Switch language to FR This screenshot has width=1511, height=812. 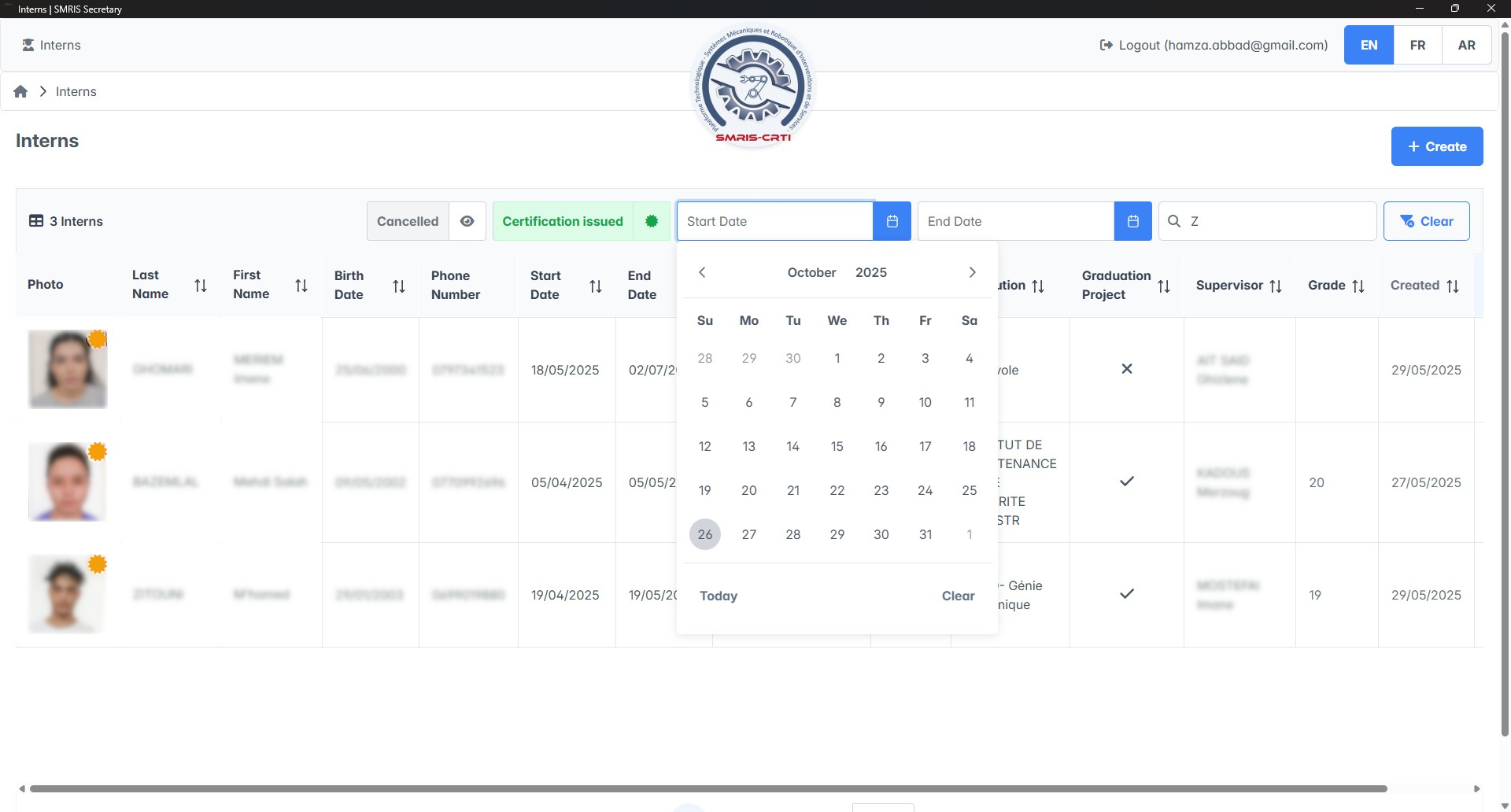tap(1417, 45)
